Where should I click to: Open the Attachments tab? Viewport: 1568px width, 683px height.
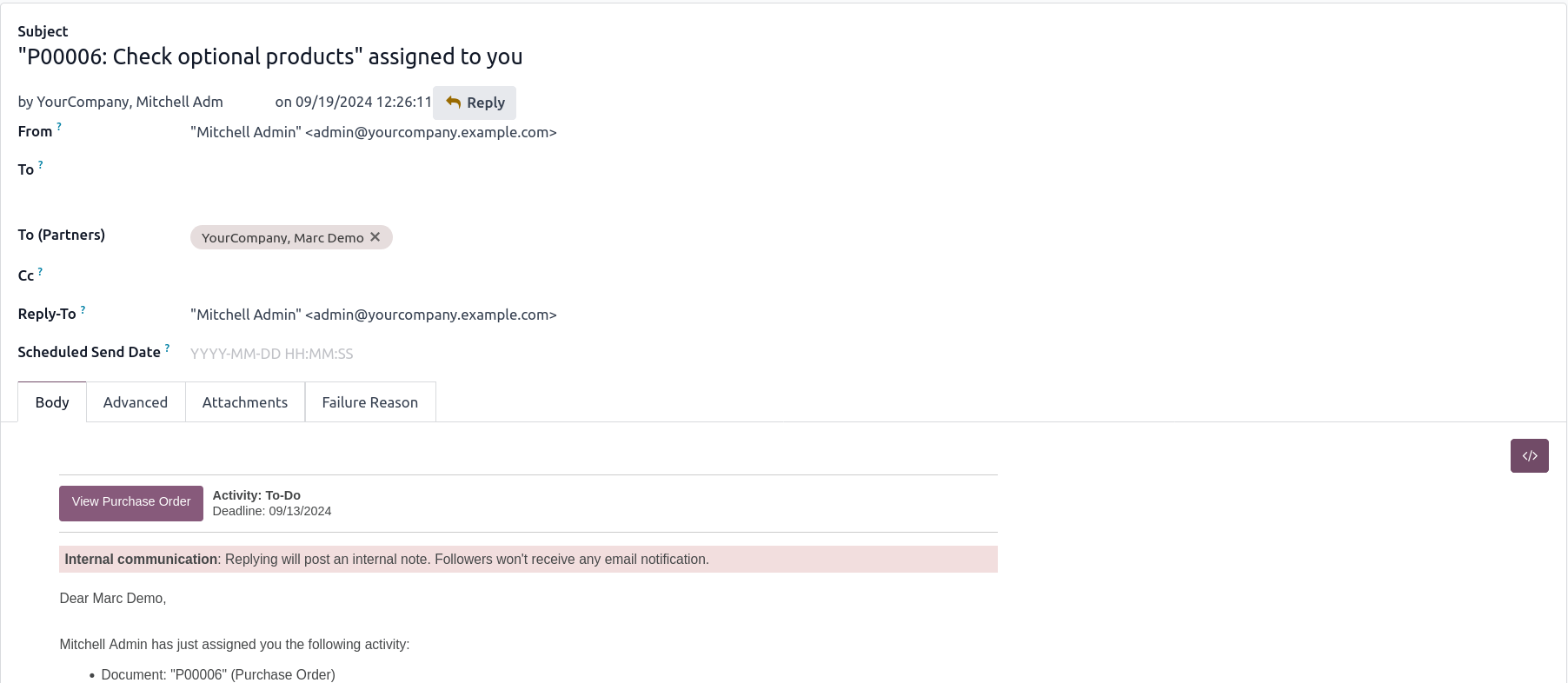tap(245, 402)
